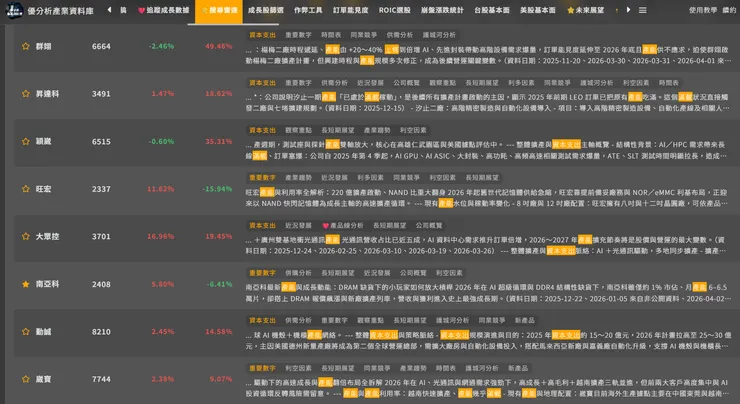Select the highlighted orange active tab
This screenshot has height=404, width=740.
pos(219,10)
